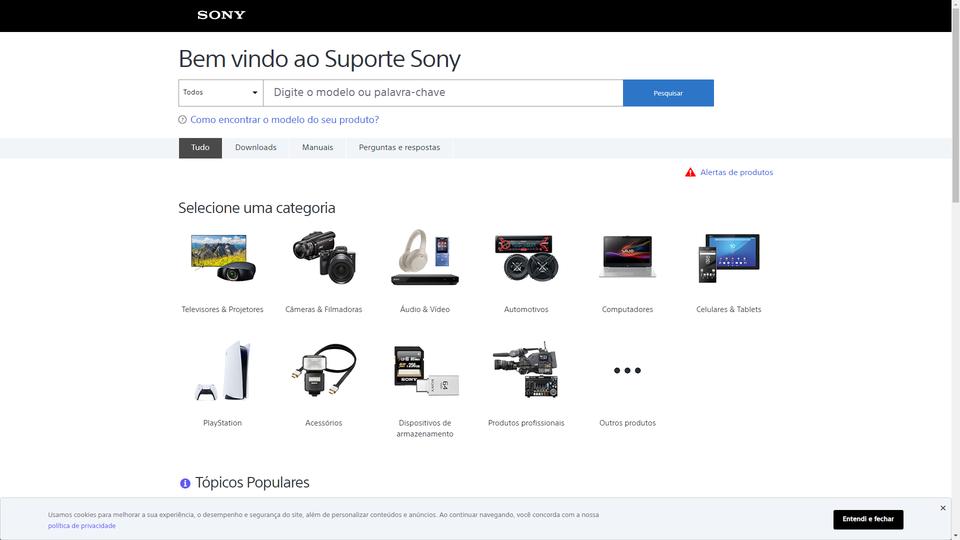This screenshot has height=540, width=960.
Task: Click the blue Pesquisar button
Action: (x=669, y=93)
